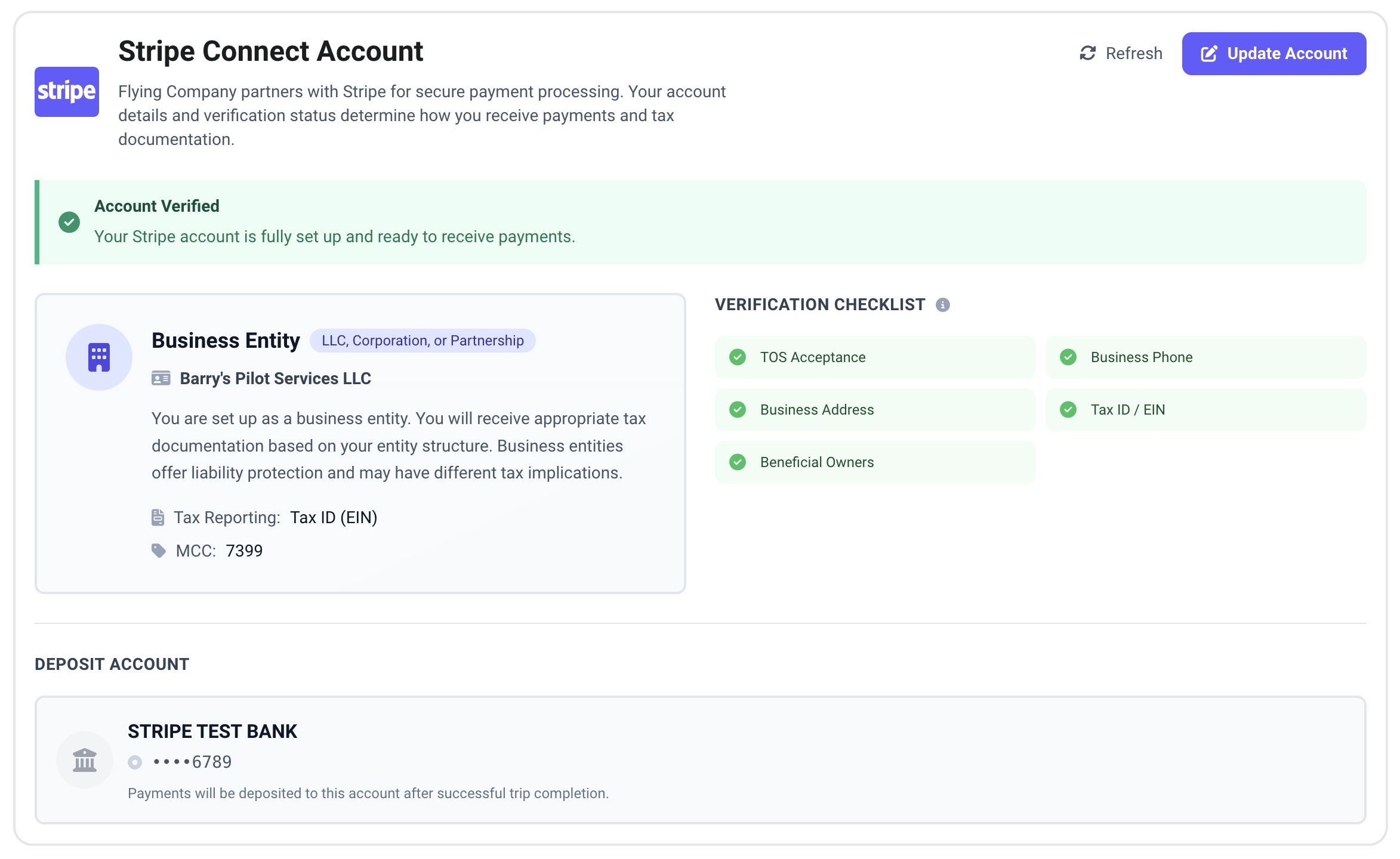This screenshot has width=1400, height=859.
Task: Click the Tax Reporting document icon
Action: click(158, 517)
